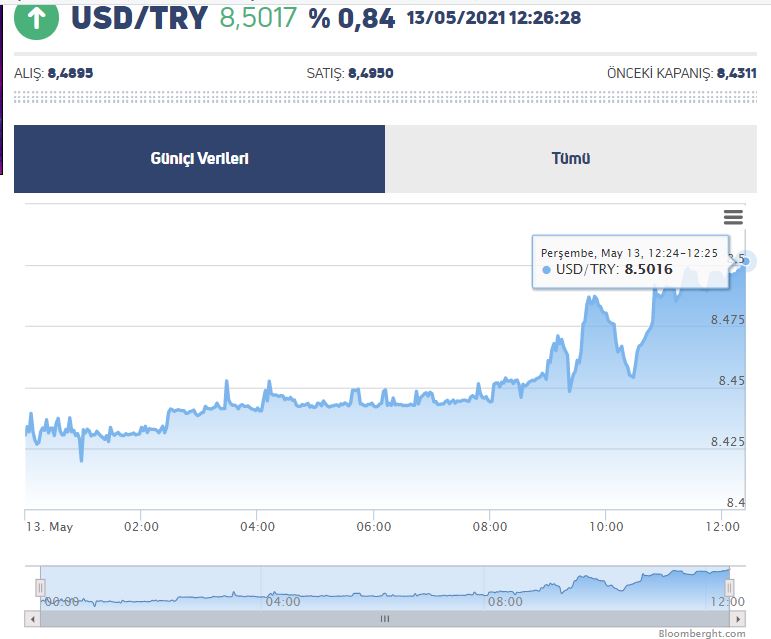Click the left navigator range handle
Image resolution: width=771 pixels, height=639 pixels.
40,587
